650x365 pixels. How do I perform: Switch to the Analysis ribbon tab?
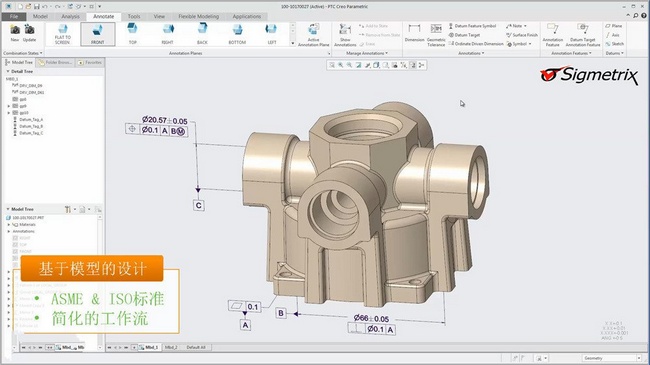coord(70,17)
